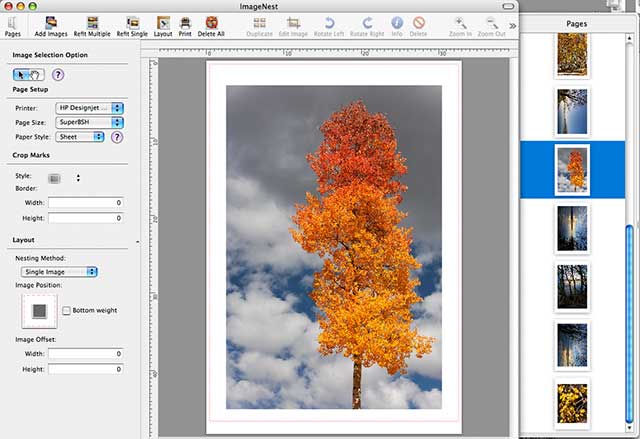The width and height of the screenshot is (640, 439).
Task: Click the Border Width input field
Action: click(x=86, y=203)
